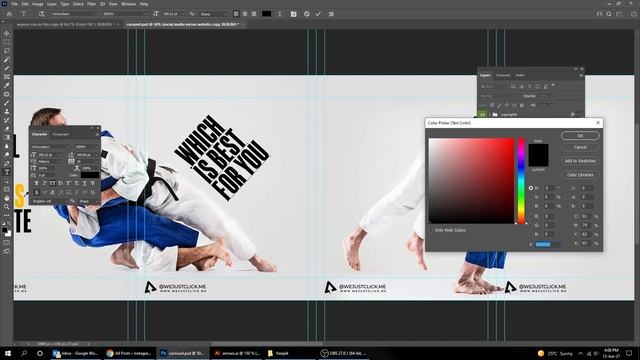The image size is (640, 360).
Task: Open font family dropdown in options bar
Action: coord(74,14)
